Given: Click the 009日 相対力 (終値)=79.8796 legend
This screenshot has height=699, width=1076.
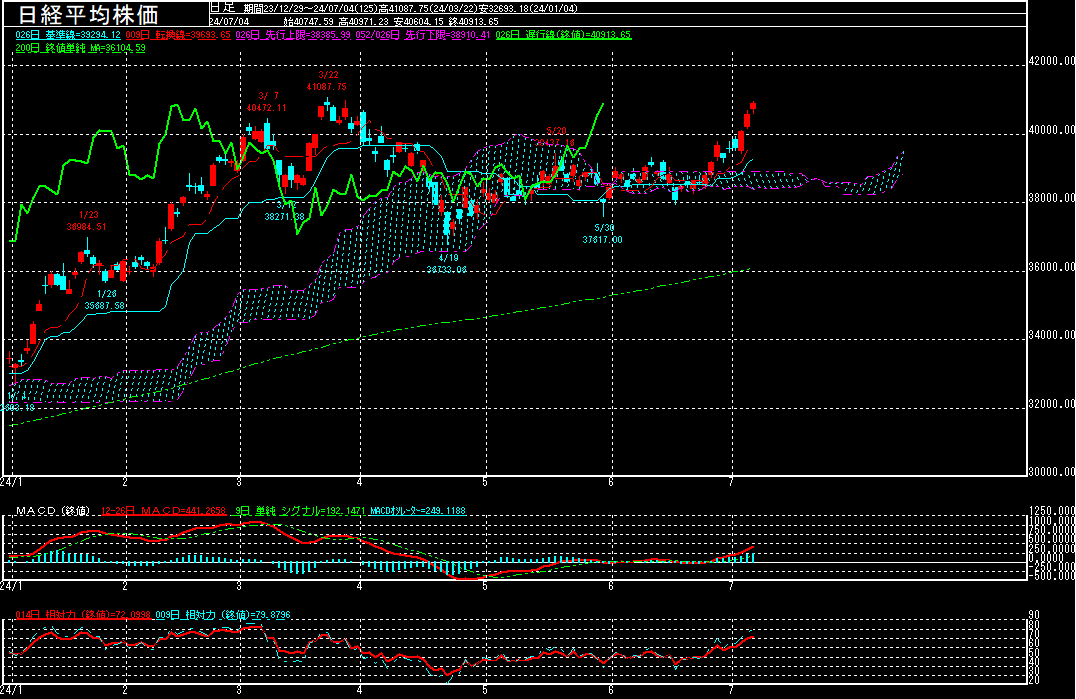Looking at the screenshot, I should 223,615.
